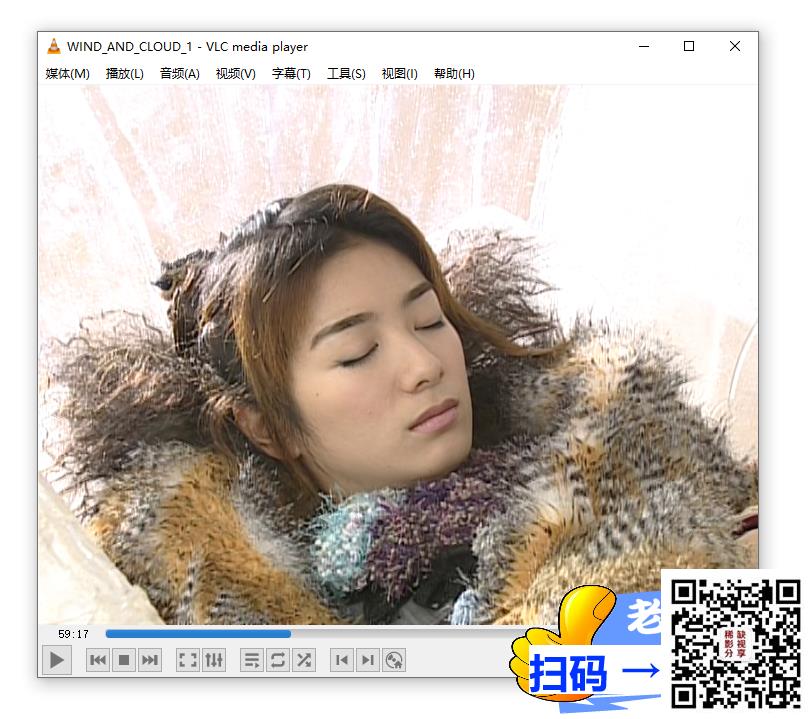Click the video display area

click(x=398, y=354)
